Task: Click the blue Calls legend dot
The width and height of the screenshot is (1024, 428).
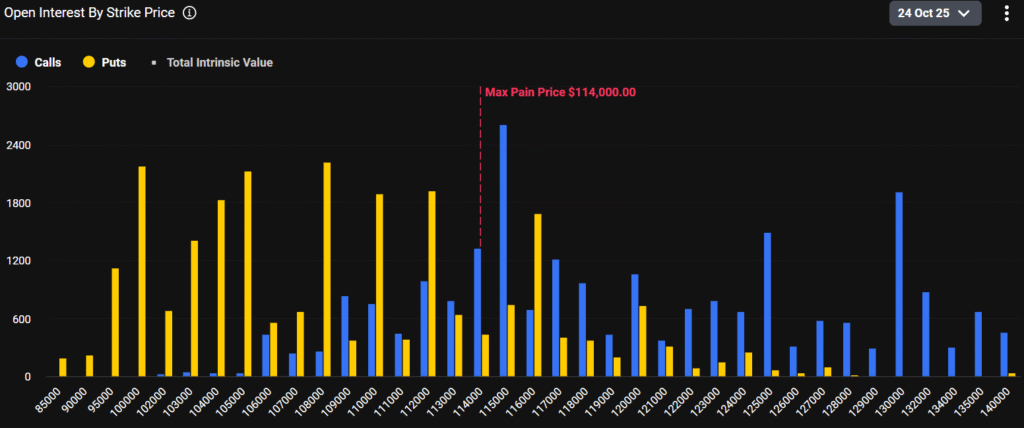Action: tap(21, 62)
